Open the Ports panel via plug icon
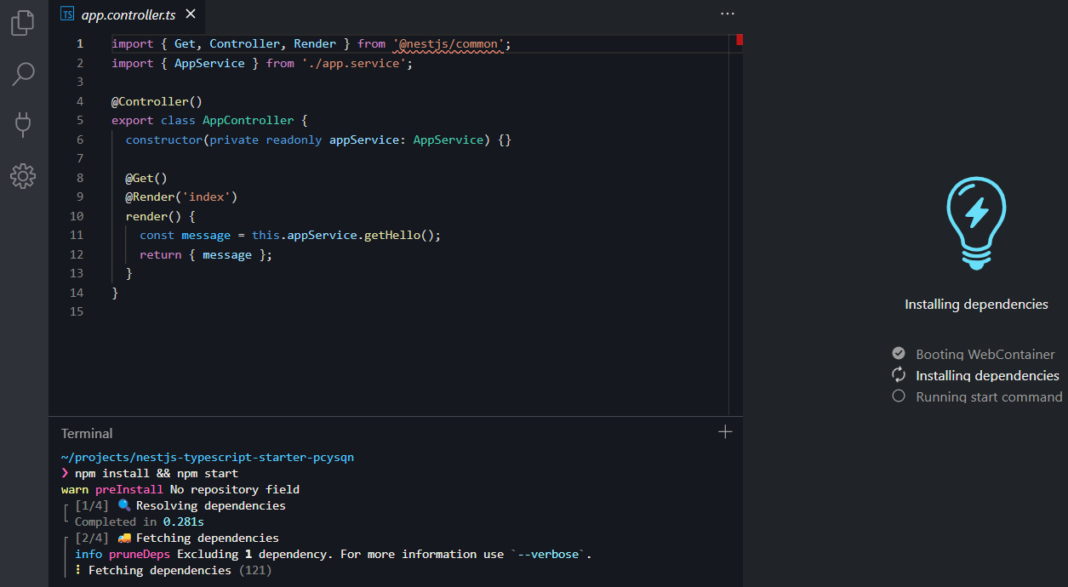The height and width of the screenshot is (587, 1068). (21, 124)
